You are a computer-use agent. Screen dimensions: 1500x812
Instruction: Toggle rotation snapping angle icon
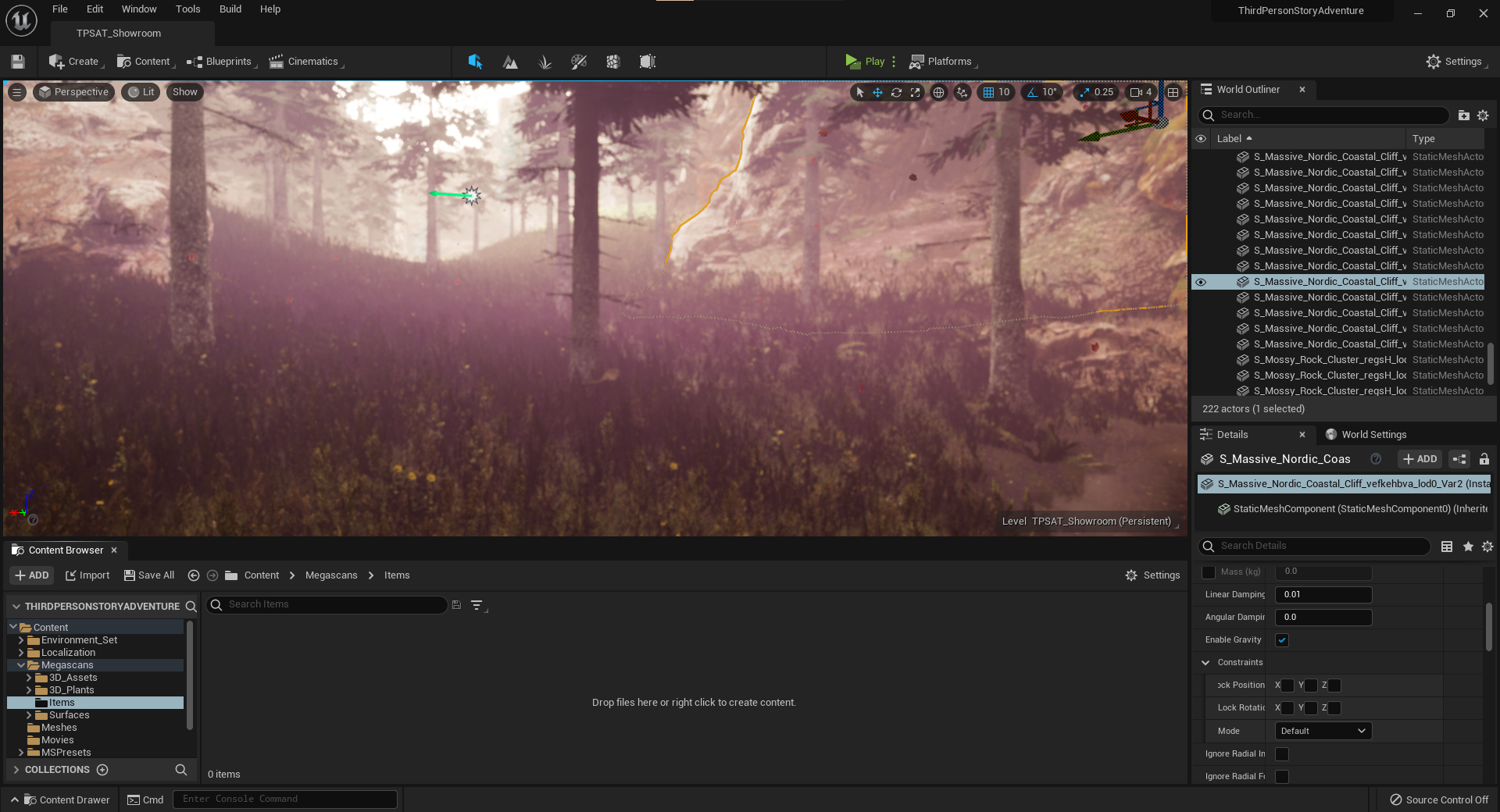pyautogui.click(x=1032, y=92)
